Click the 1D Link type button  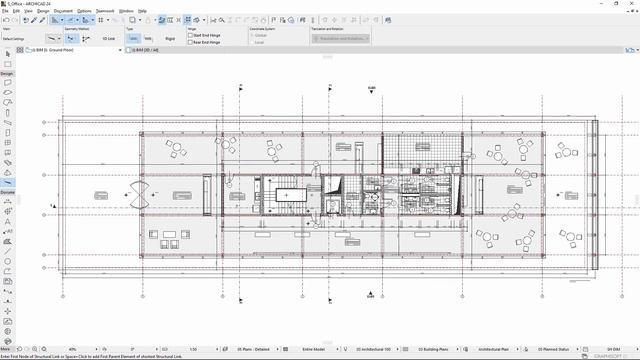pyautogui.click(x=109, y=38)
